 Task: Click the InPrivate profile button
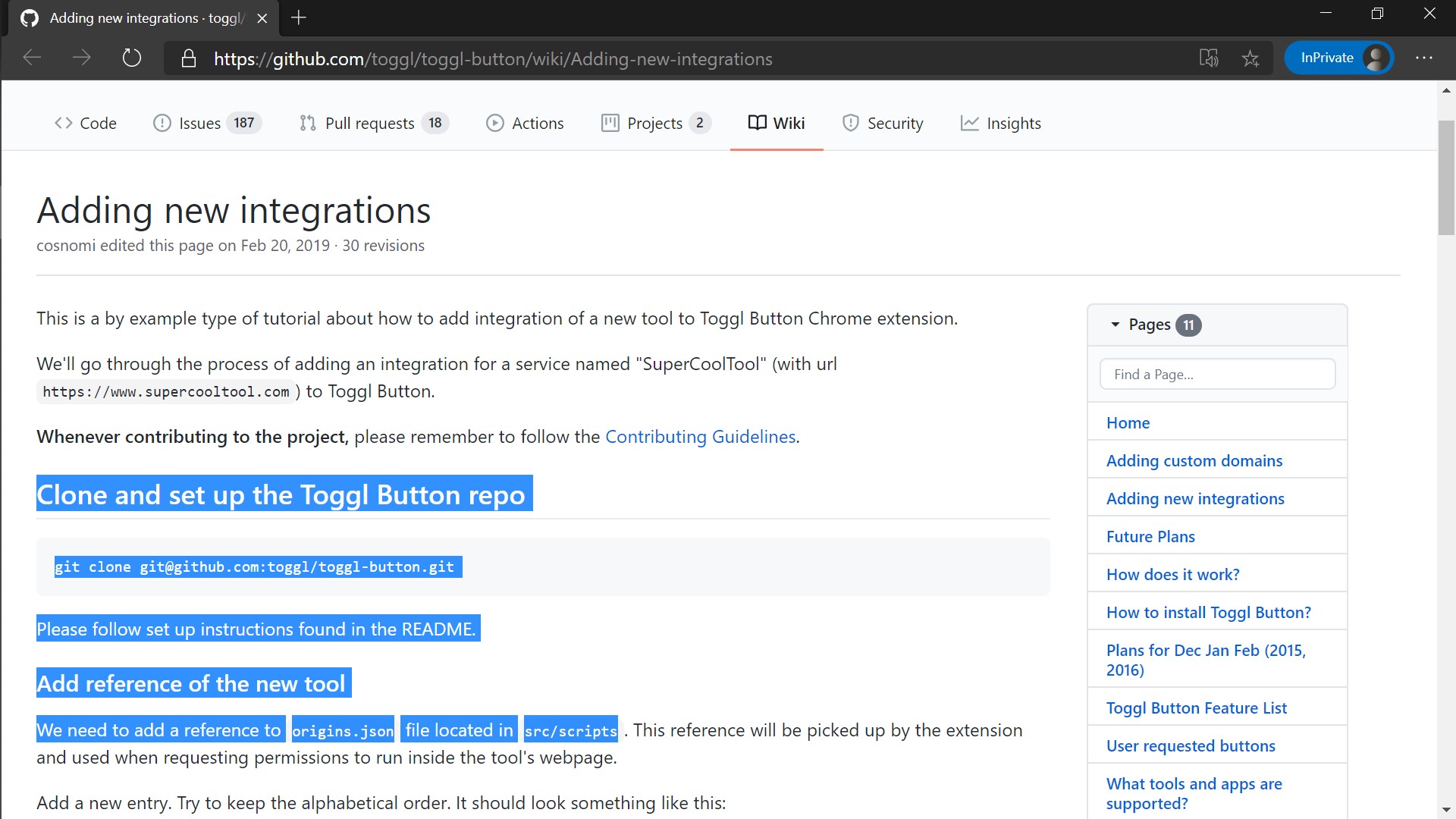tap(1339, 57)
